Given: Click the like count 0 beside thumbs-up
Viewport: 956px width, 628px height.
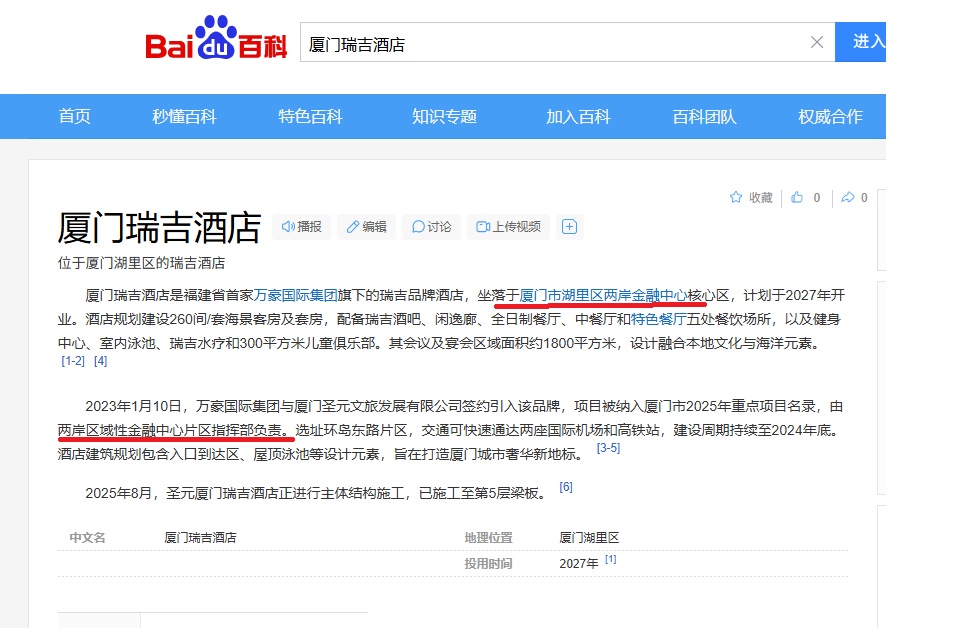Looking at the screenshot, I should (817, 198).
